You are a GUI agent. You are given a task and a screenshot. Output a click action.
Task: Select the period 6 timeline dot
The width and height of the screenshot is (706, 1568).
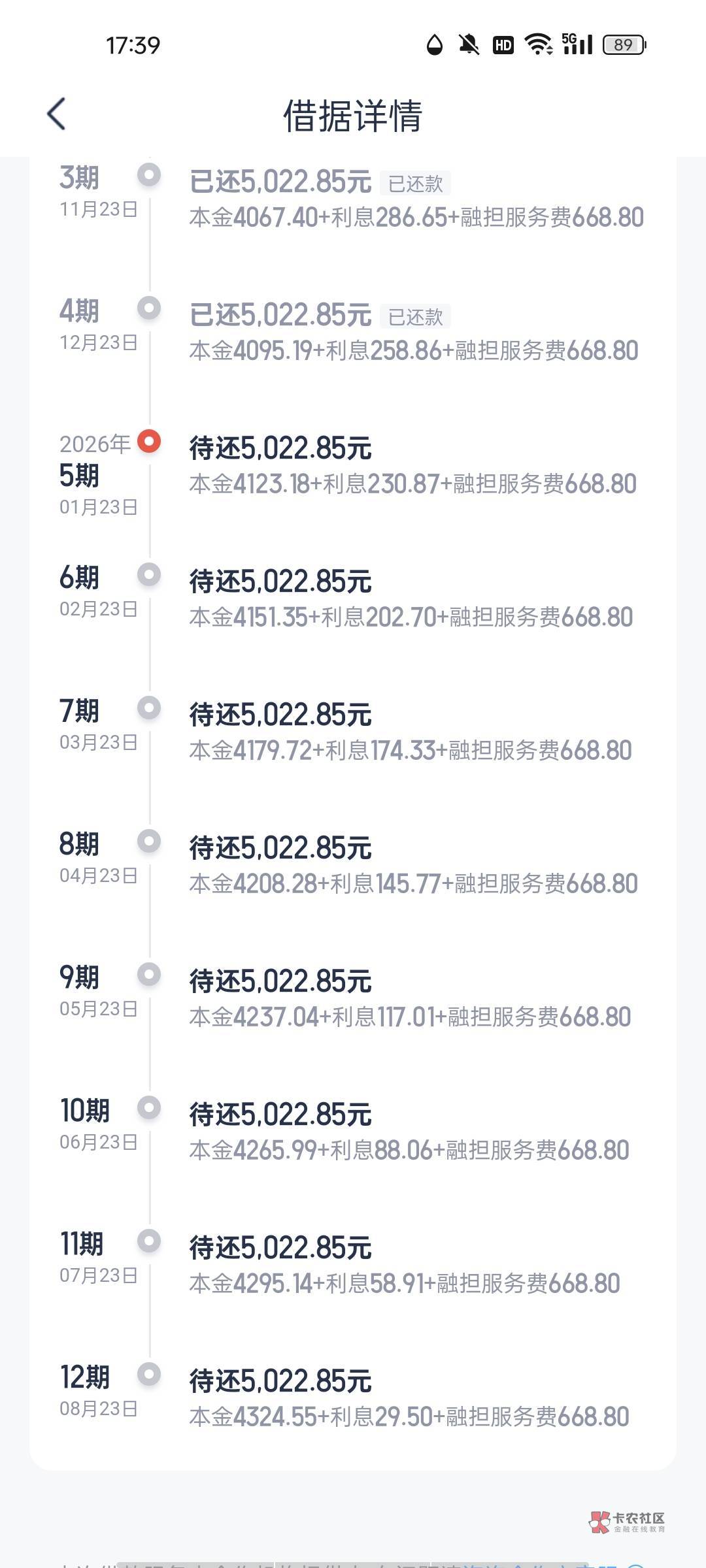click(149, 575)
